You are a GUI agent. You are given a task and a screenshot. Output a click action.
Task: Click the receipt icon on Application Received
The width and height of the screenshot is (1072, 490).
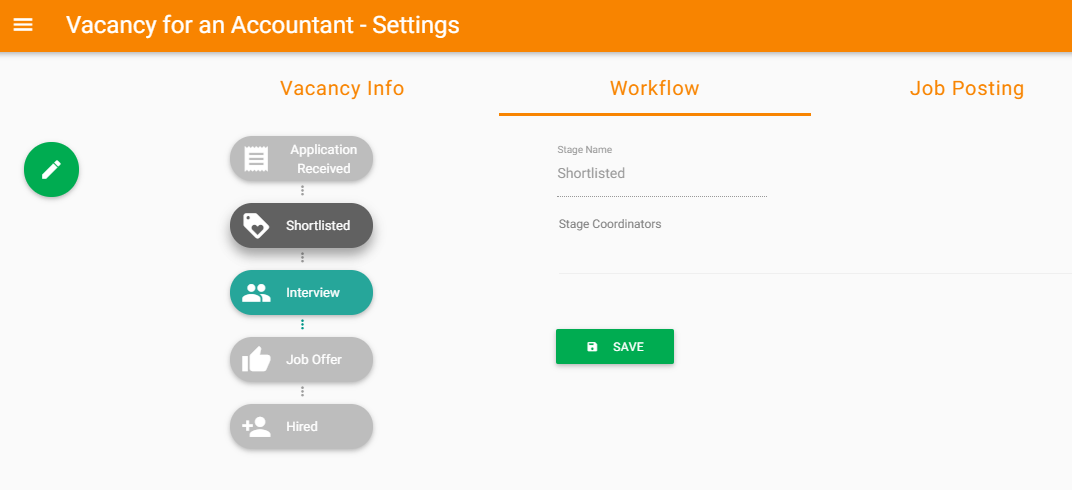pyautogui.click(x=256, y=159)
